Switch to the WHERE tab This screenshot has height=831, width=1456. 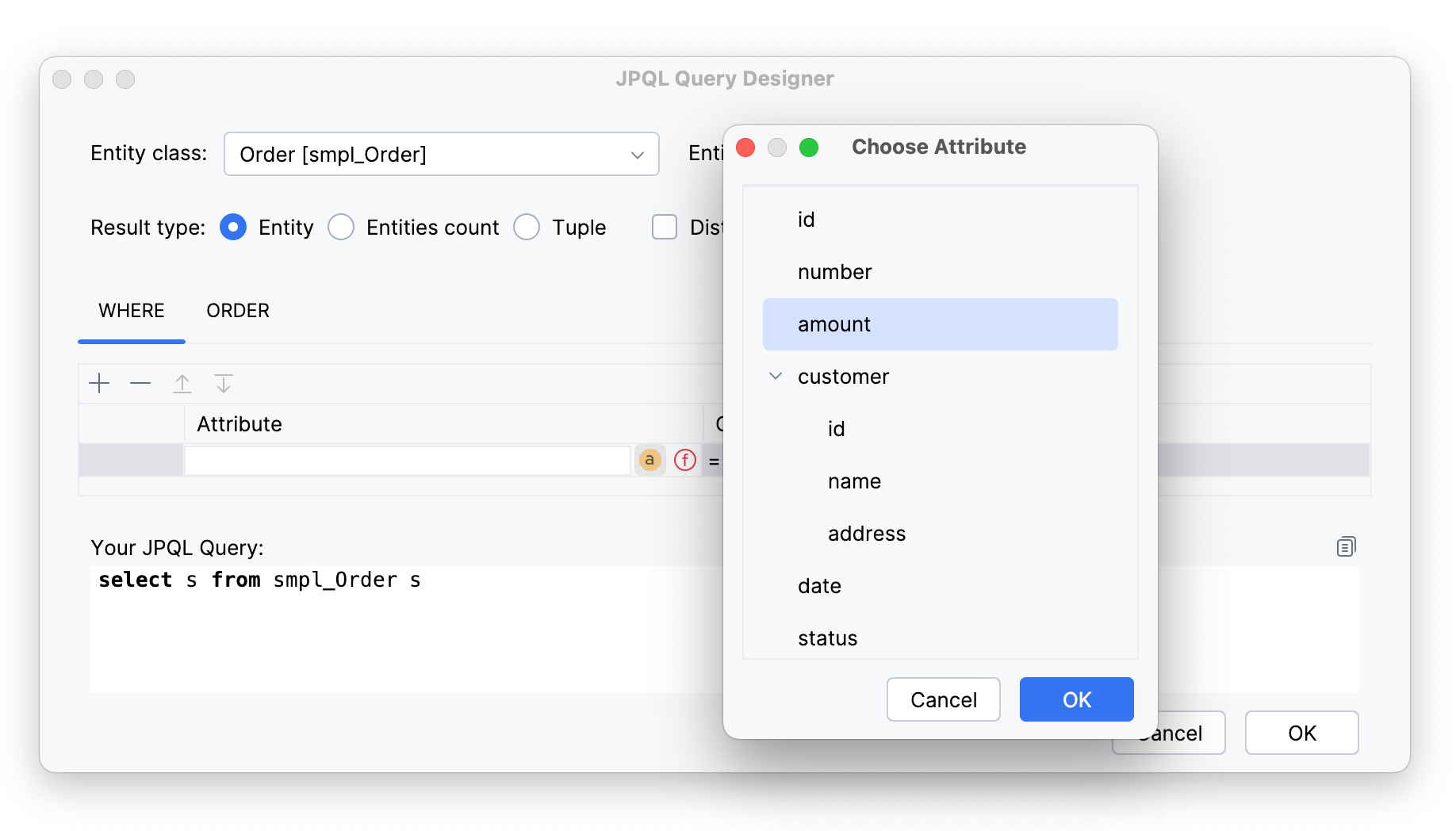132,311
